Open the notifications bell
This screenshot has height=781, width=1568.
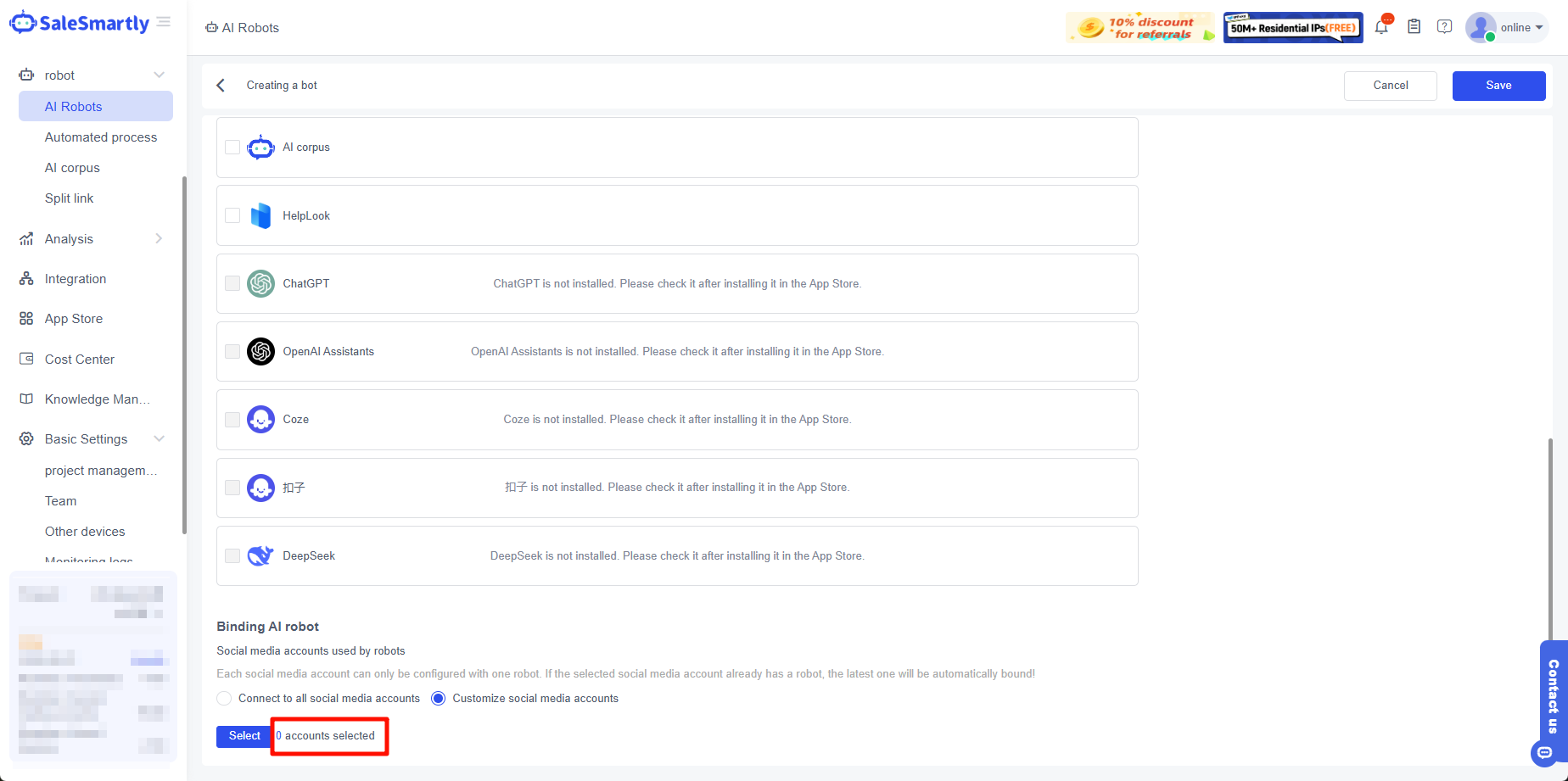tap(1381, 27)
